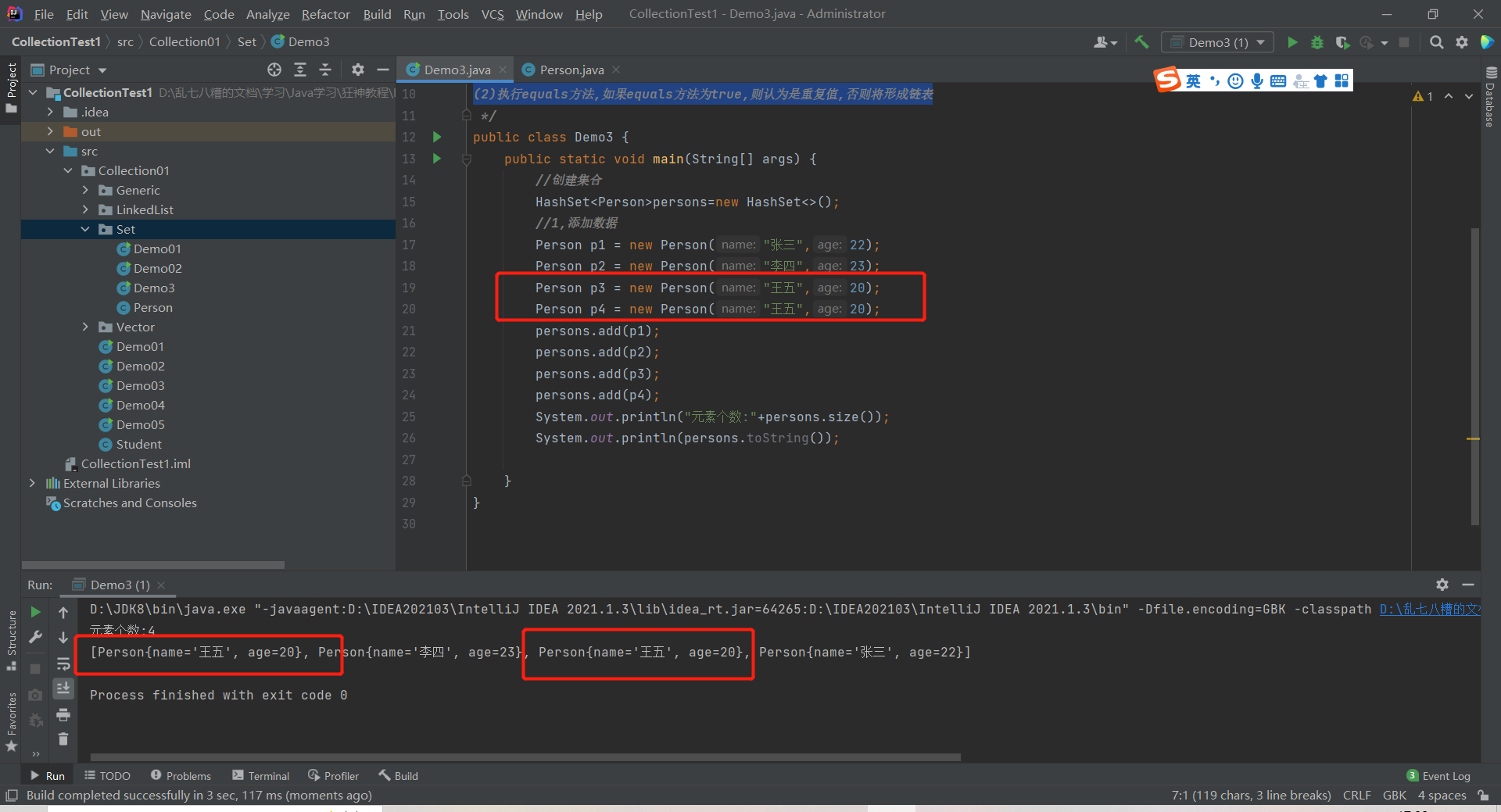Run Demo3 with the green toolbar arrow

(1292, 42)
